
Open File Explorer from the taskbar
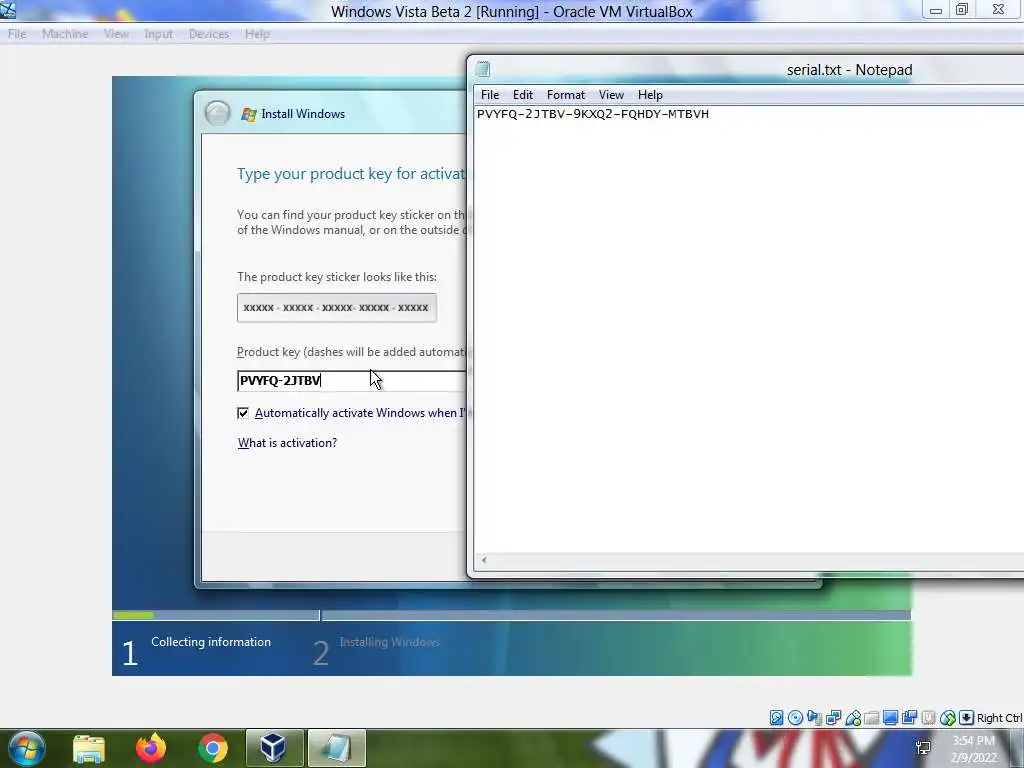pyautogui.click(x=89, y=748)
